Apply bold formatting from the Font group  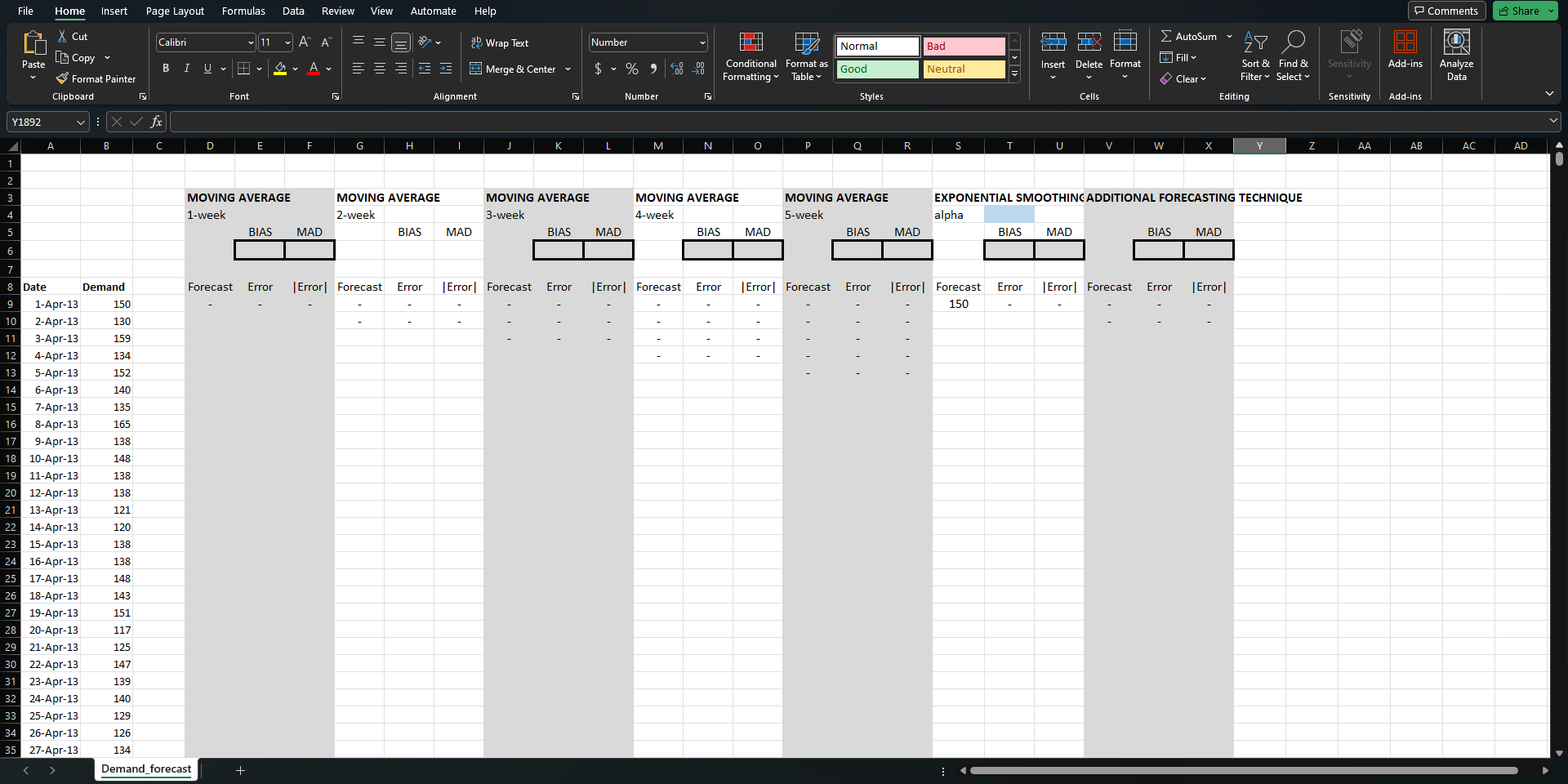point(166,69)
